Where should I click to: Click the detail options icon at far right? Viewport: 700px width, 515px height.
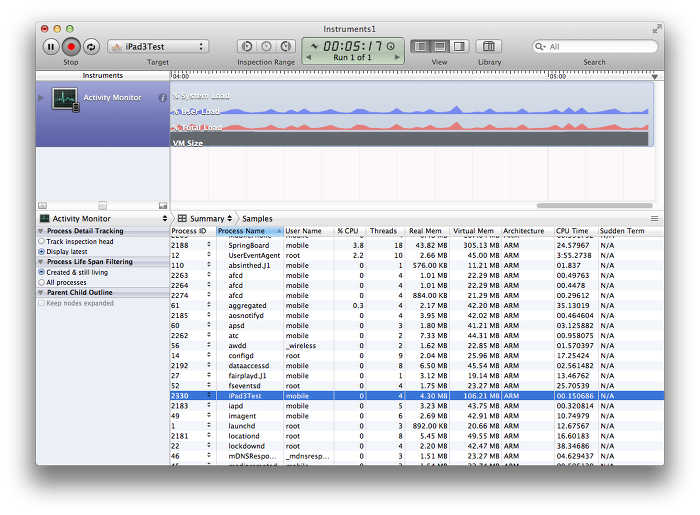pyautogui.click(x=654, y=219)
